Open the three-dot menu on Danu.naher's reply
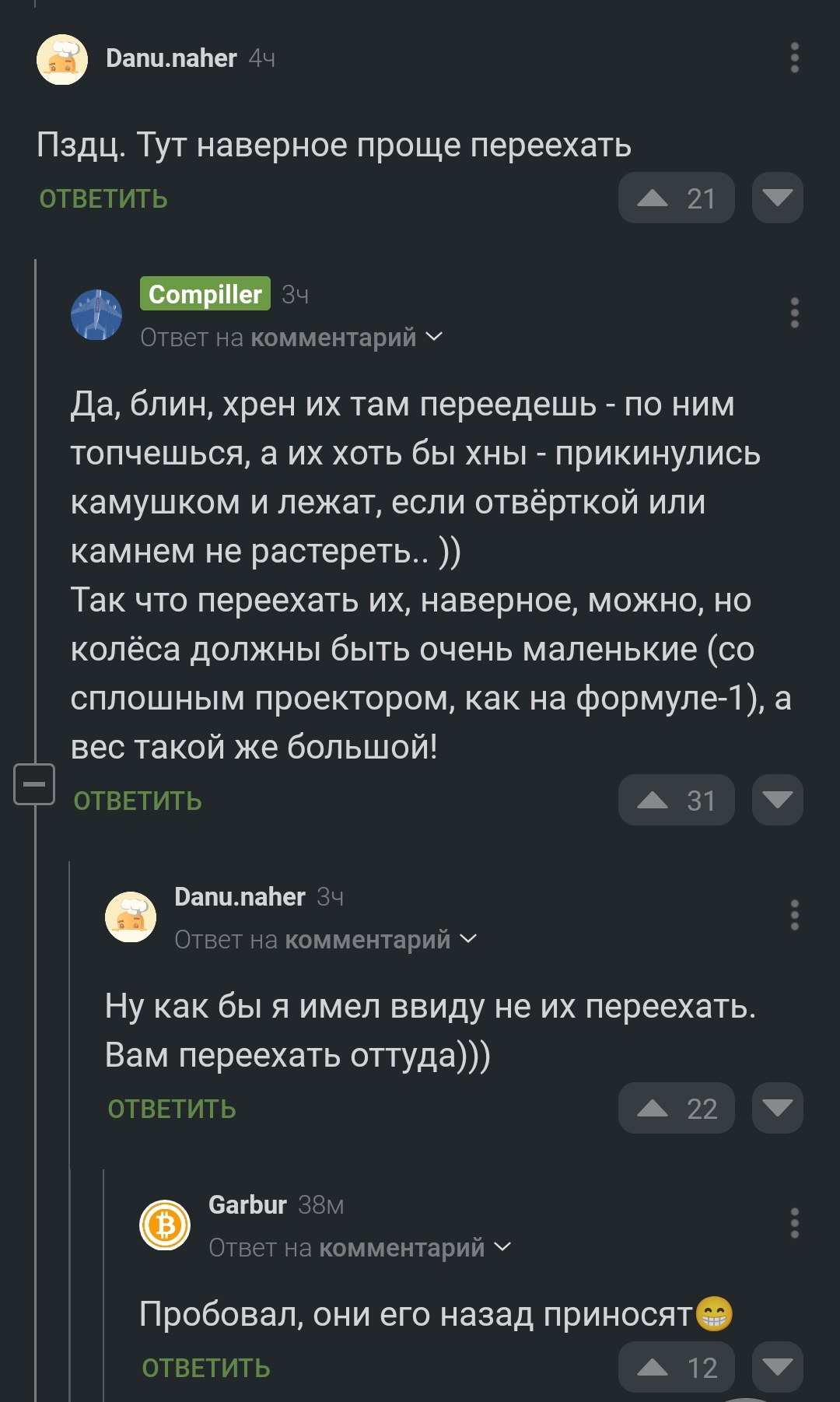 click(794, 915)
